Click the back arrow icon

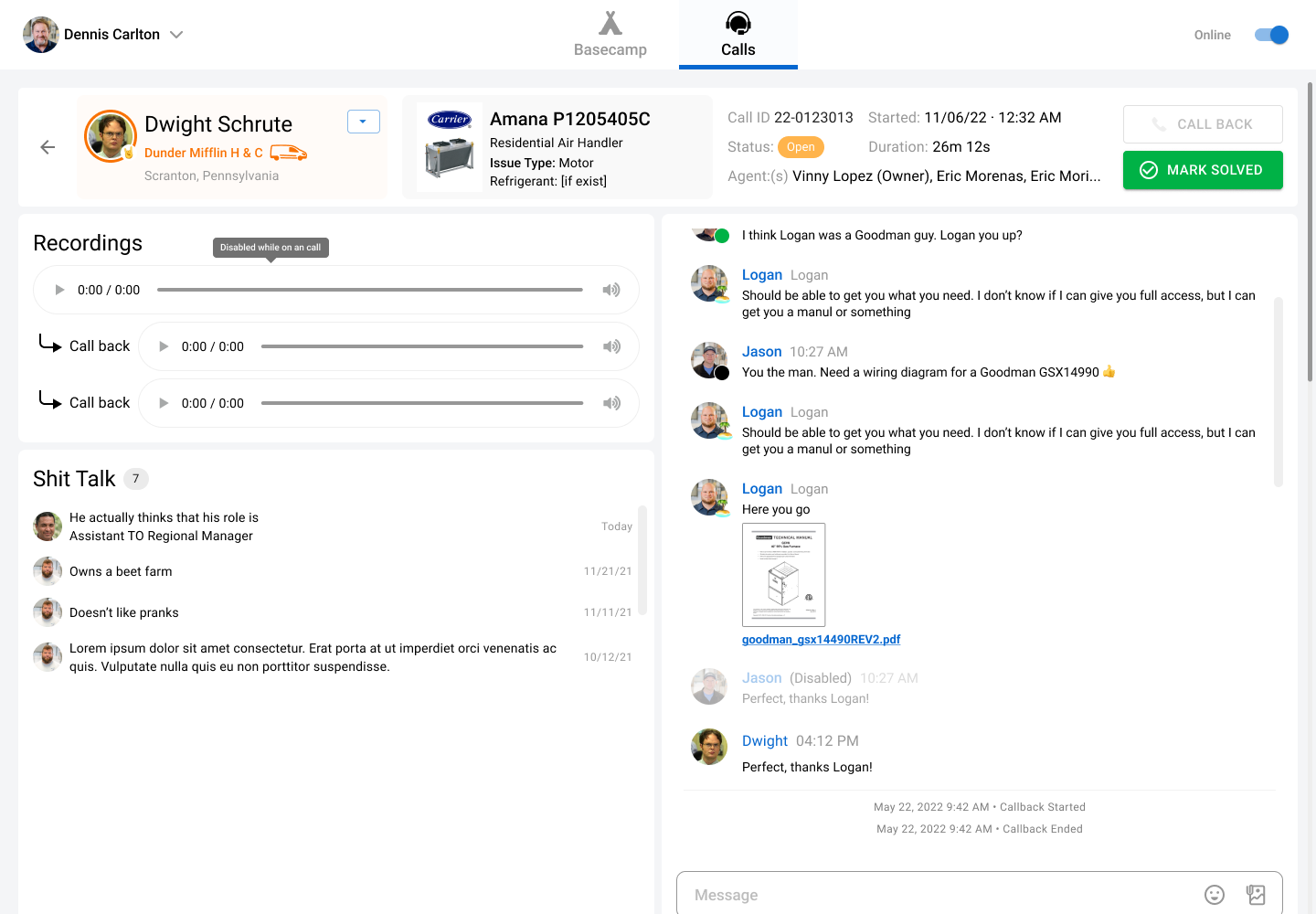(x=48, y=147)
